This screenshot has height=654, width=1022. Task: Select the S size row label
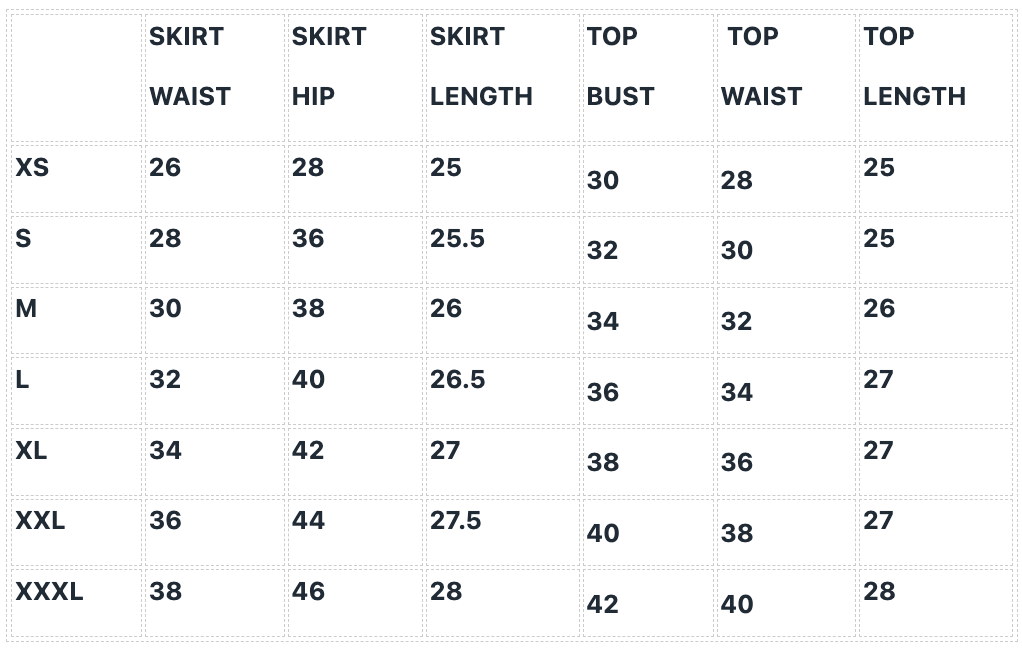[23, 238]
